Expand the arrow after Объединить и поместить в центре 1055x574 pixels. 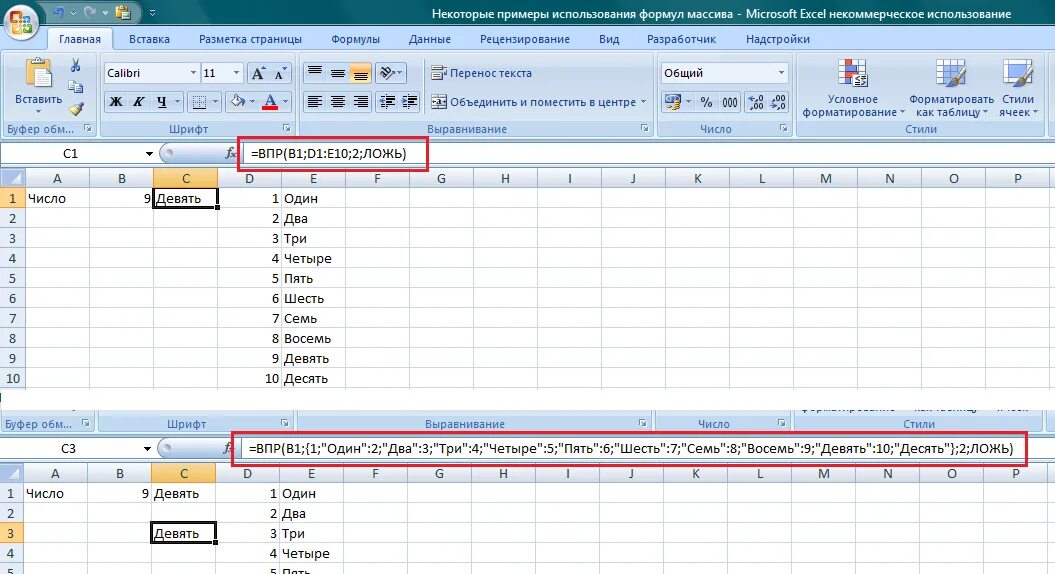(643, 102)
